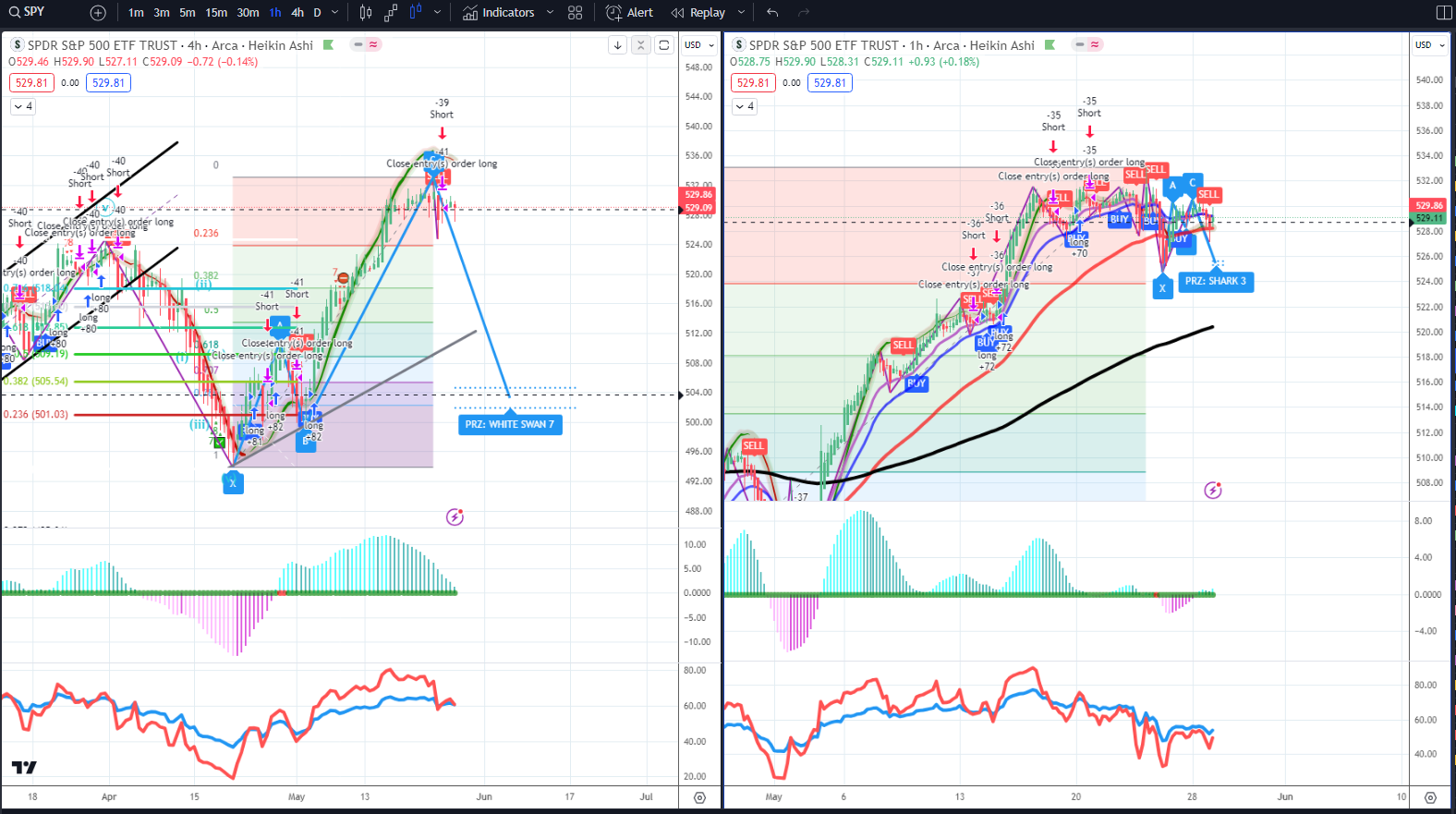Image resolution: width=1456 pixels, height=814 pixels.
Task: Open 1h chart time axis settings gear
Action: (1430, 797)
